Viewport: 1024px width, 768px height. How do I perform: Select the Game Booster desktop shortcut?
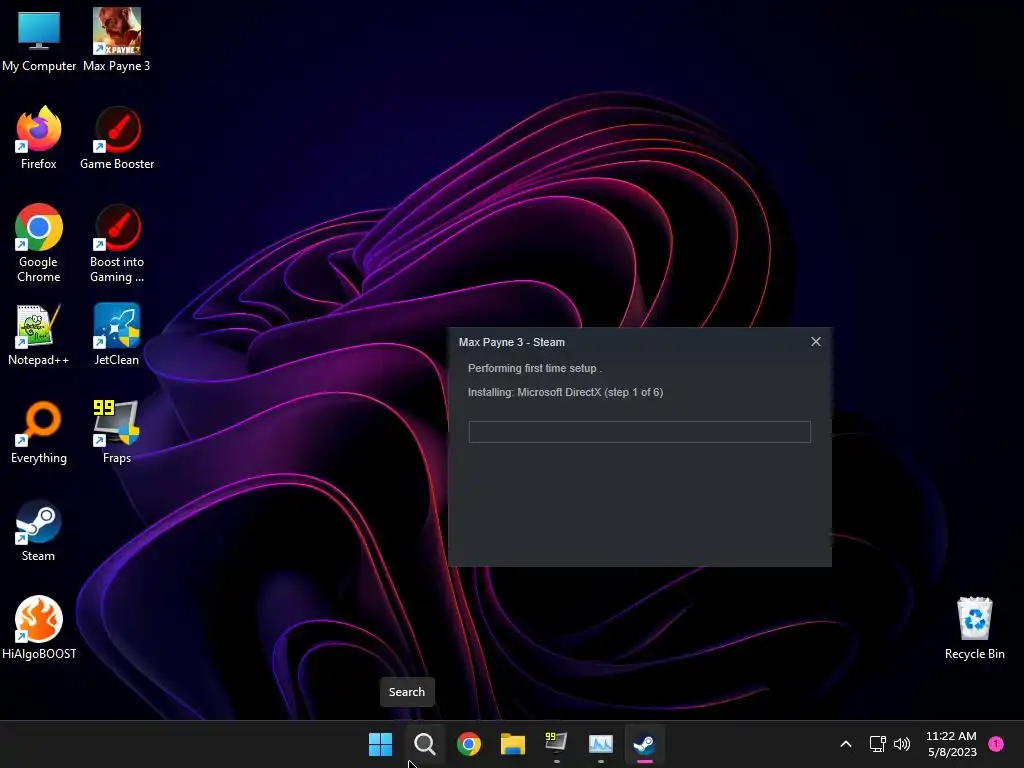pos(117,138)
